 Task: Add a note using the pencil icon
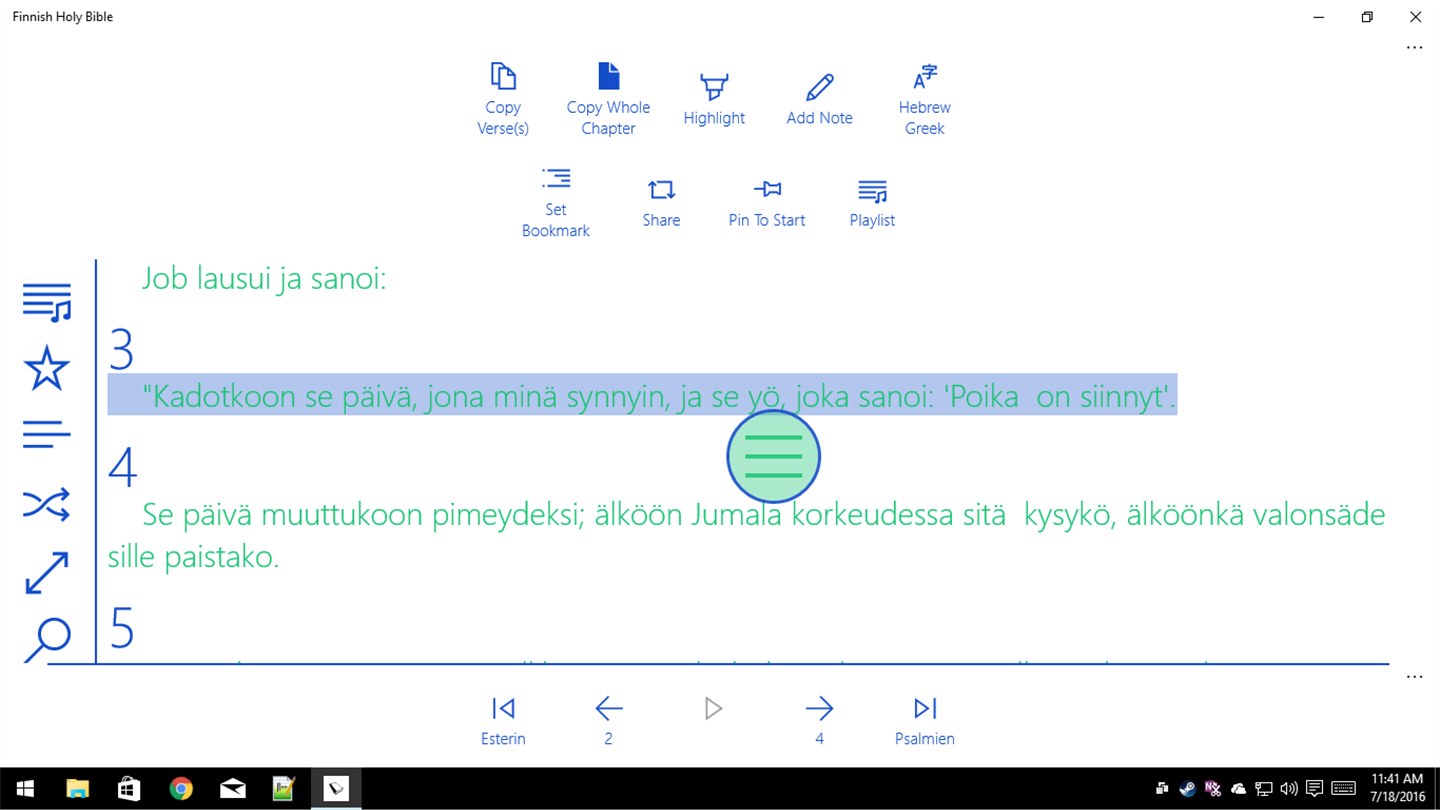(819, 99)
